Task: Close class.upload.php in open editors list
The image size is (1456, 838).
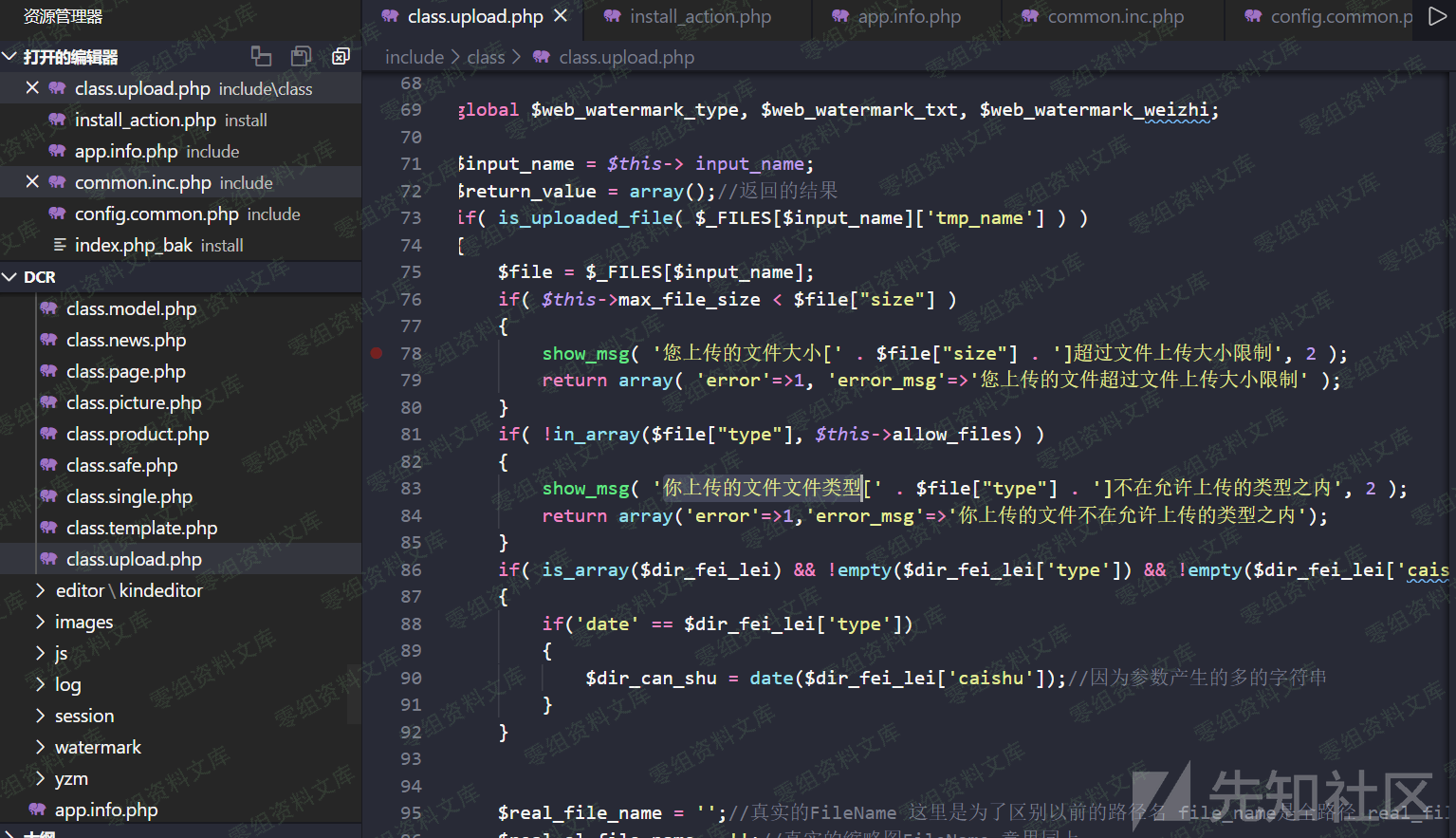Action: (32, 88)
